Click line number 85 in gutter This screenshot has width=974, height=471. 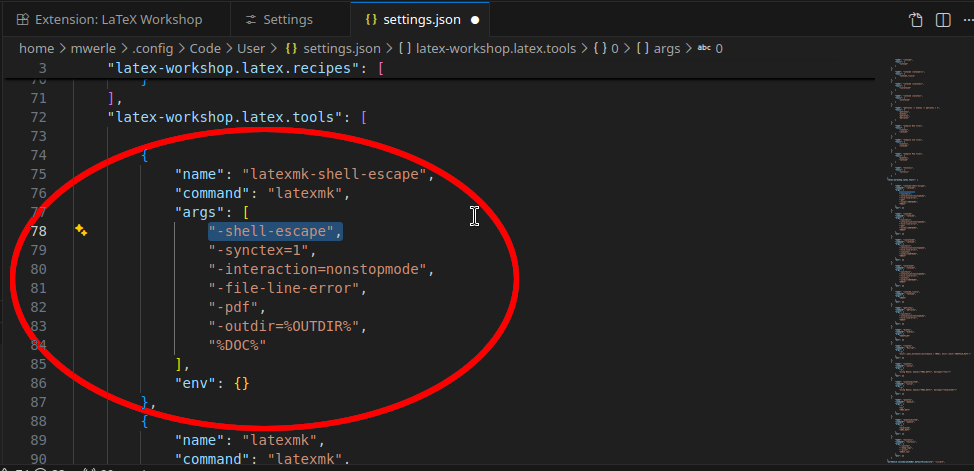39,364
